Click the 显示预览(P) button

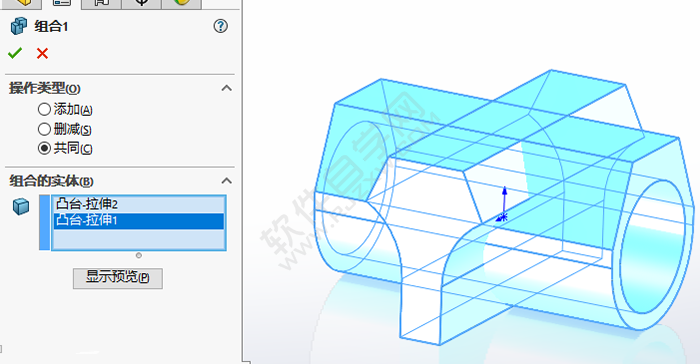(118, 278)
